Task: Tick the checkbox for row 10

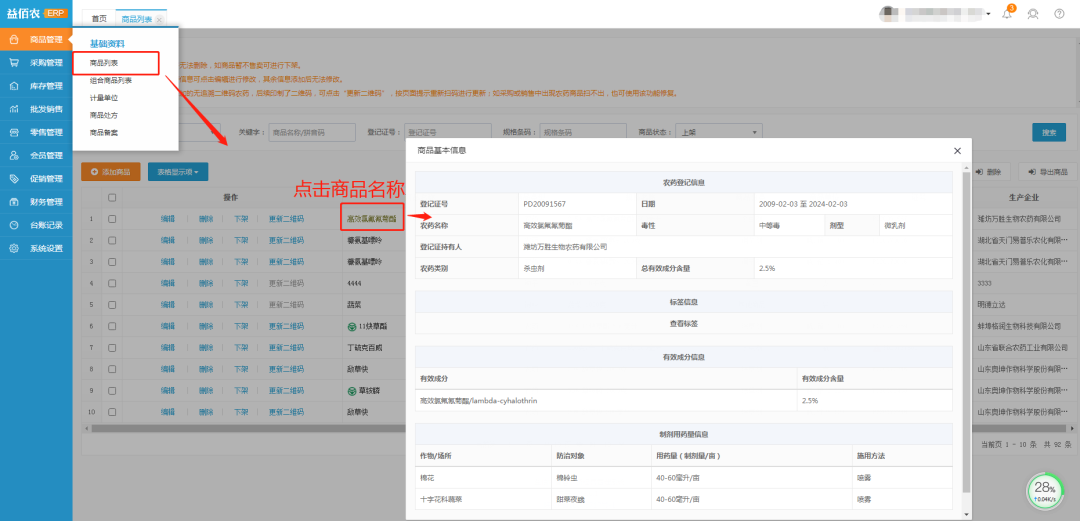Action: (x=112, y=412)
